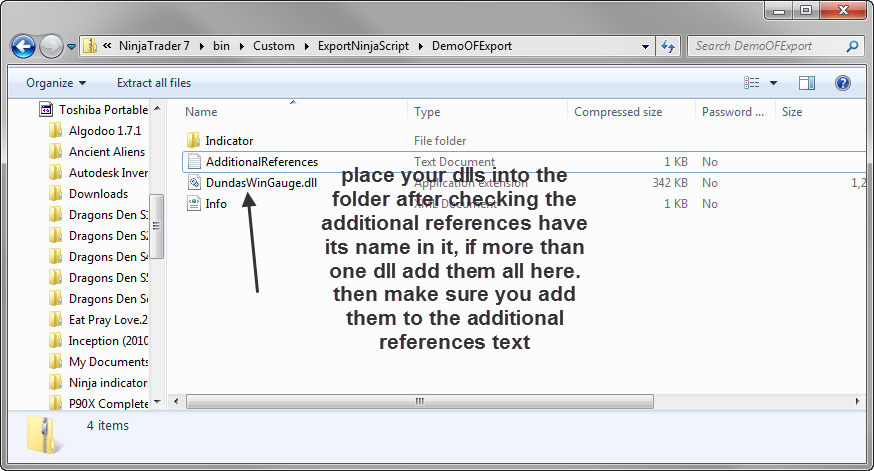Show hidden path levels via double chevron
The image size is (874, 471).
click(107, 46)
